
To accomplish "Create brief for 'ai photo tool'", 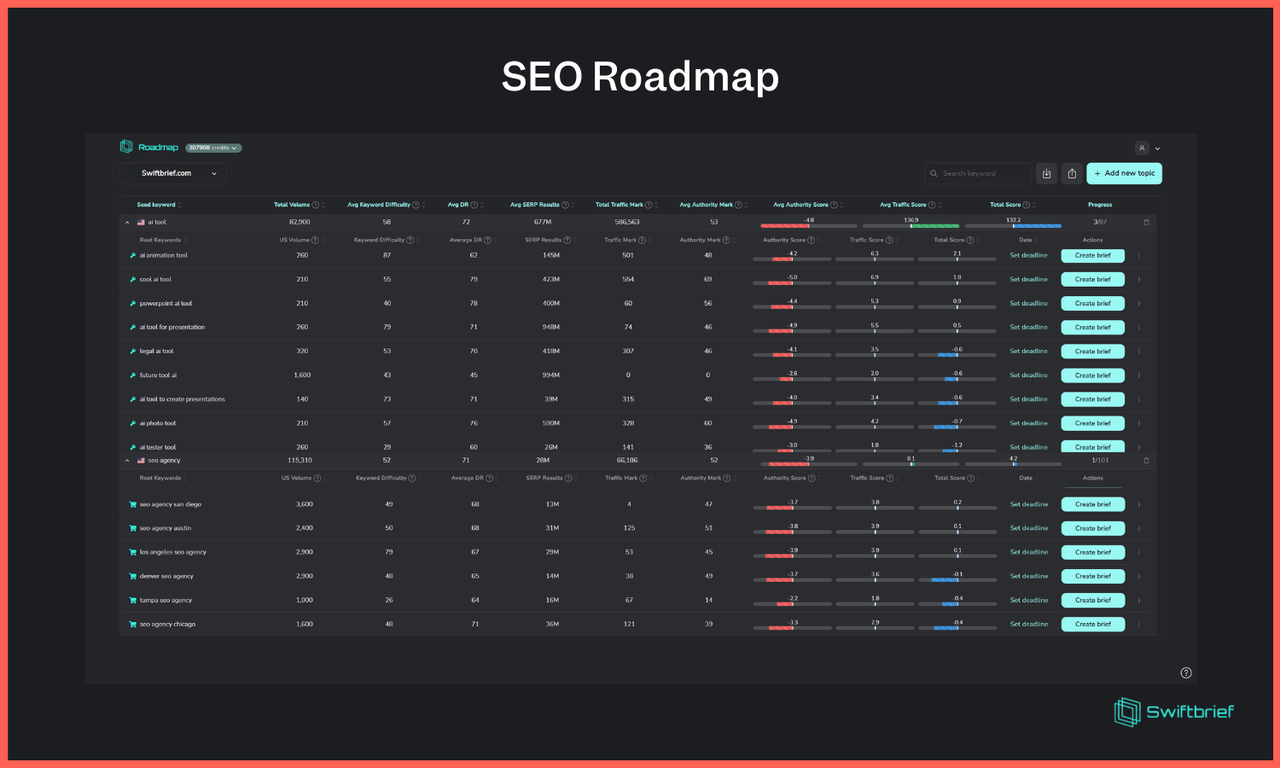I will point(1092,423).
